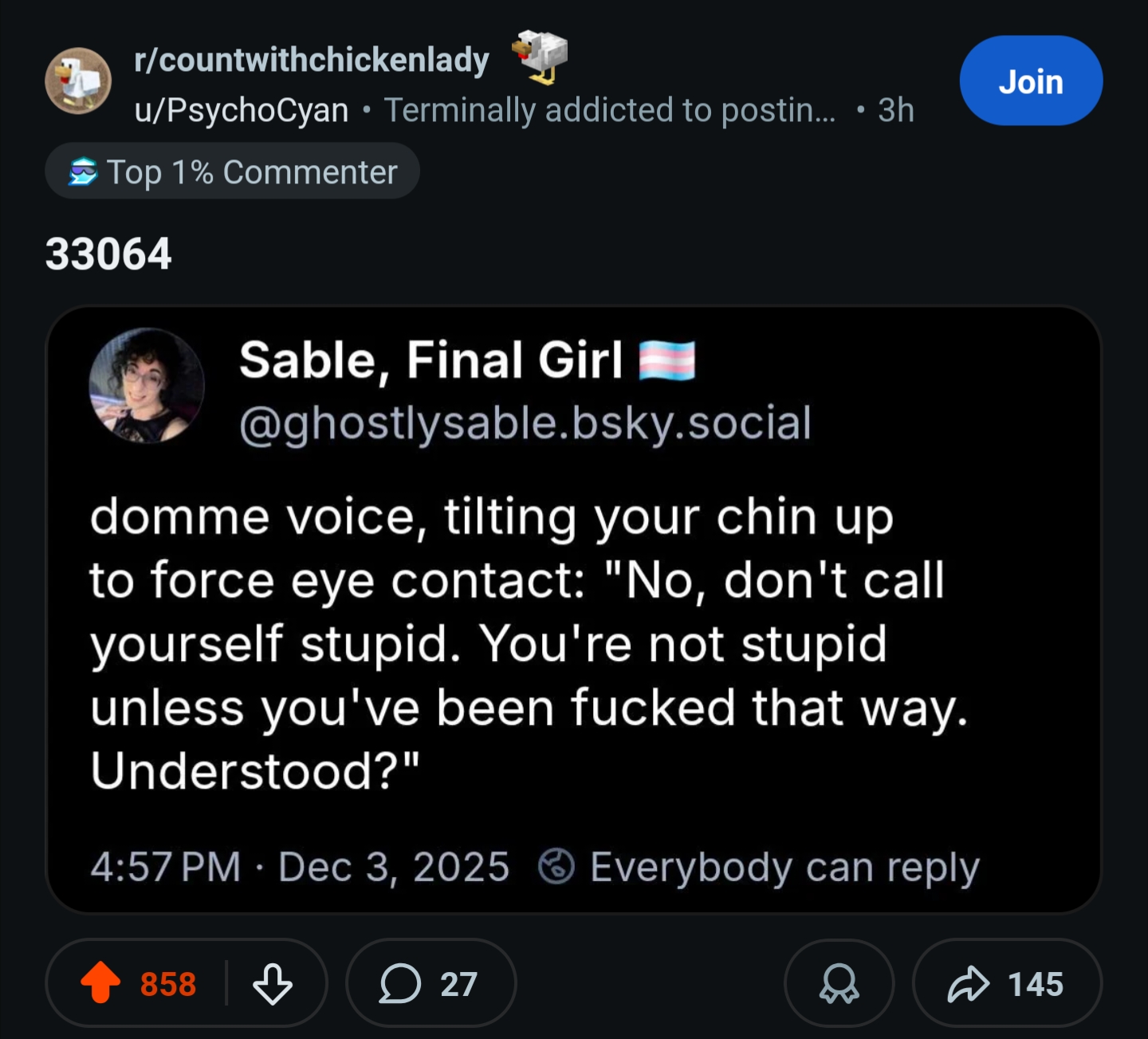This screenshot has width=1148, height=1039.
Task: Tap the 4:57 PM Dec 3, 2025 timestamp
Action: [x=300, y=866]
